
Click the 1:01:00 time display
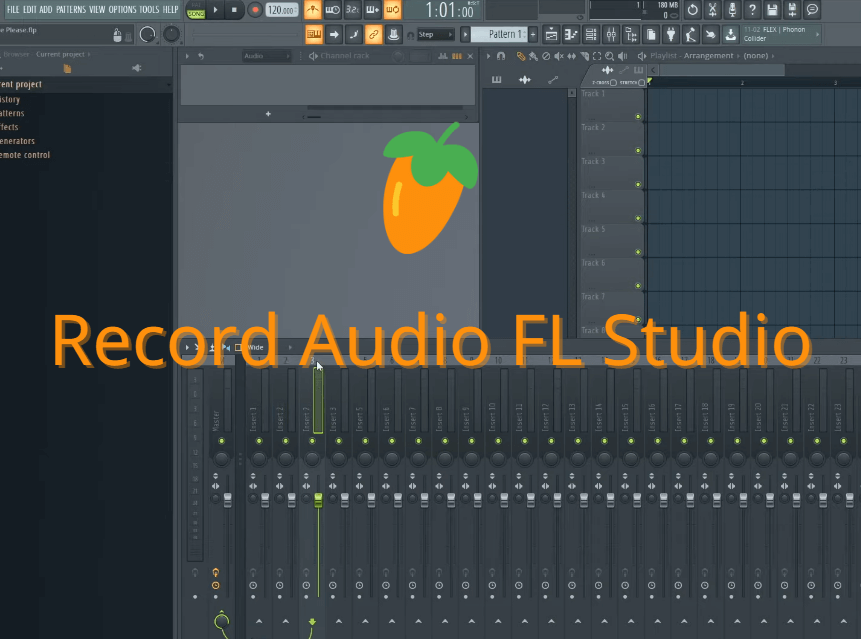[449, 10]
